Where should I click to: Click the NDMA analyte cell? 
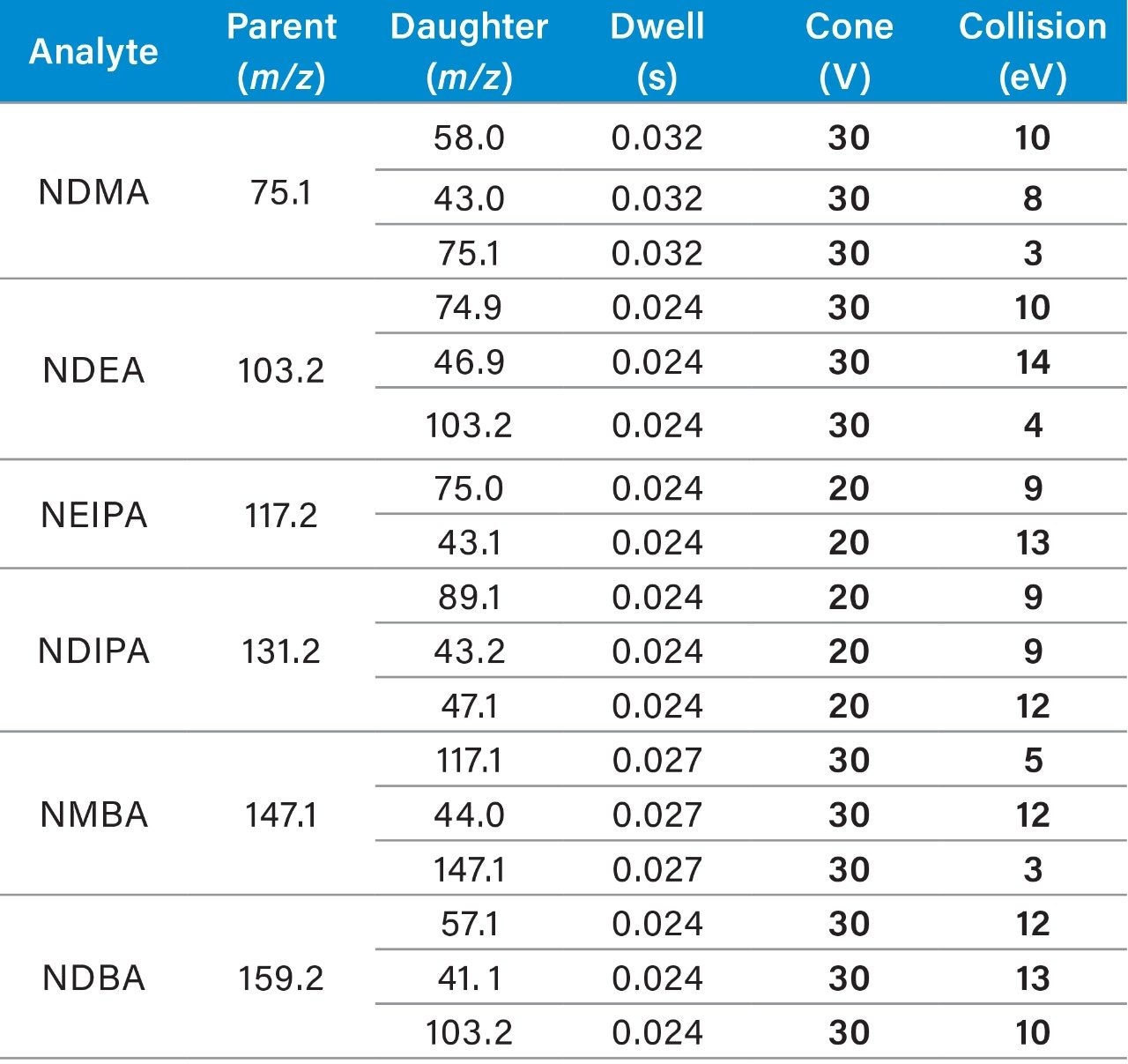(93, 192)
